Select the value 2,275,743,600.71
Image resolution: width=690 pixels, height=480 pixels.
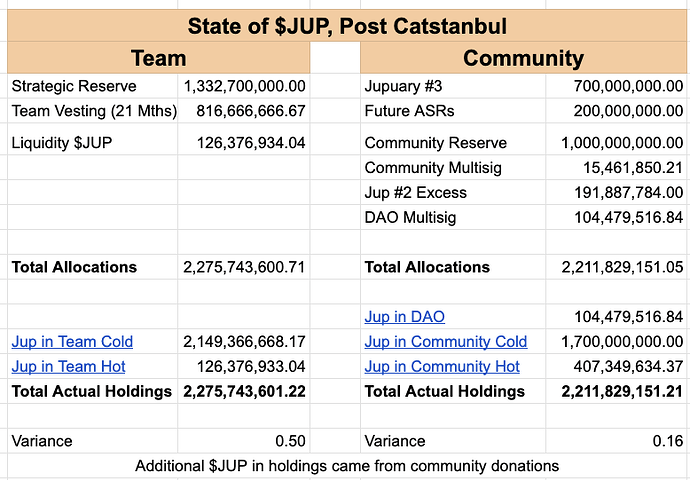[244, 267]
